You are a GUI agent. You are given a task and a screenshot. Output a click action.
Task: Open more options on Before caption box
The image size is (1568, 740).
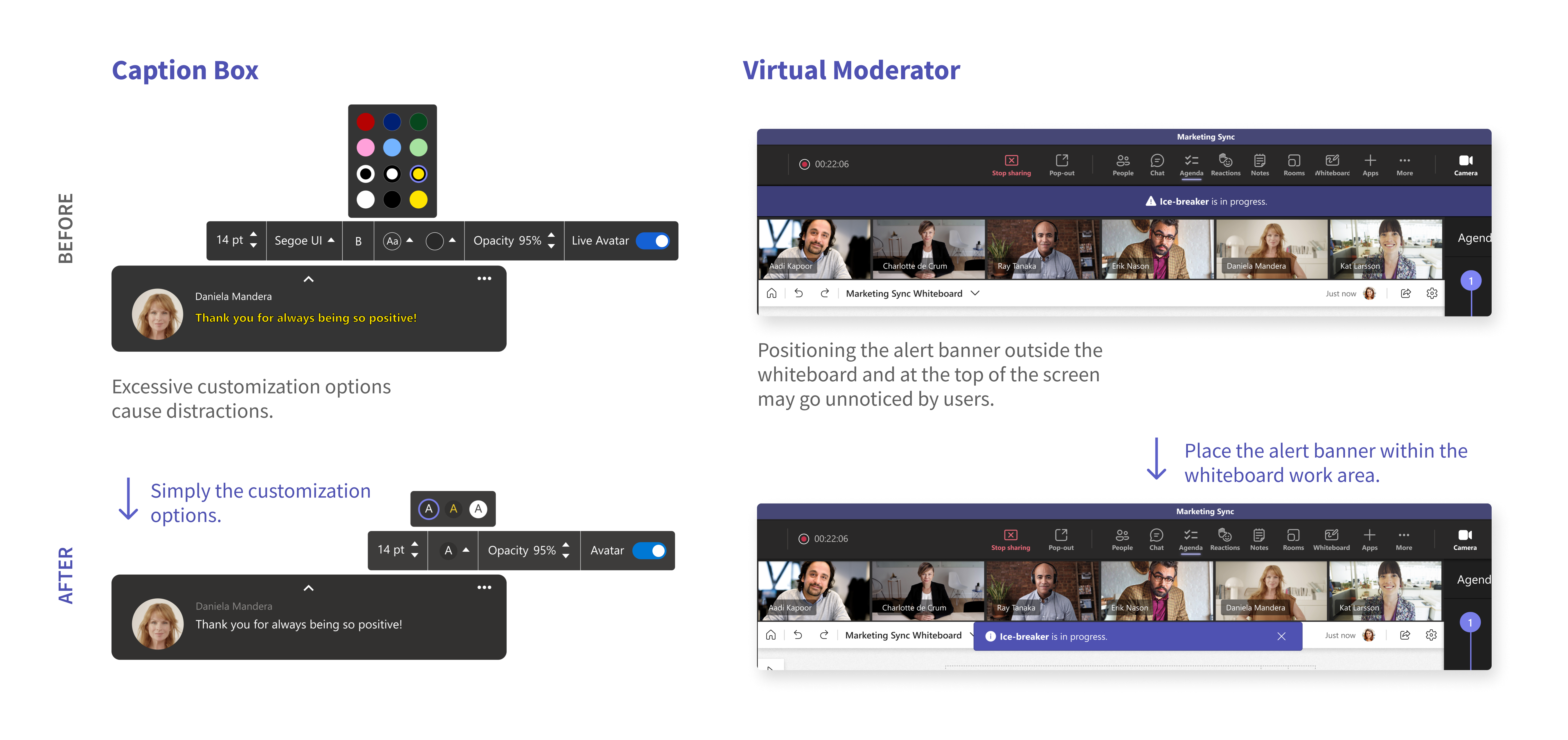point(485,279)
